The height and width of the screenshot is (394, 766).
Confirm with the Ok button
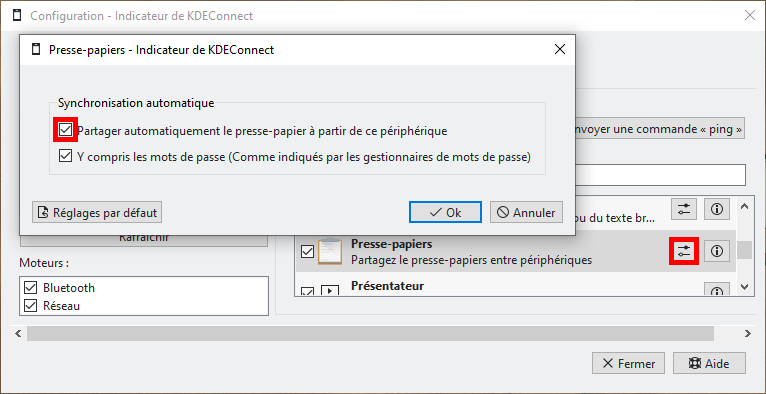(446, 212)
